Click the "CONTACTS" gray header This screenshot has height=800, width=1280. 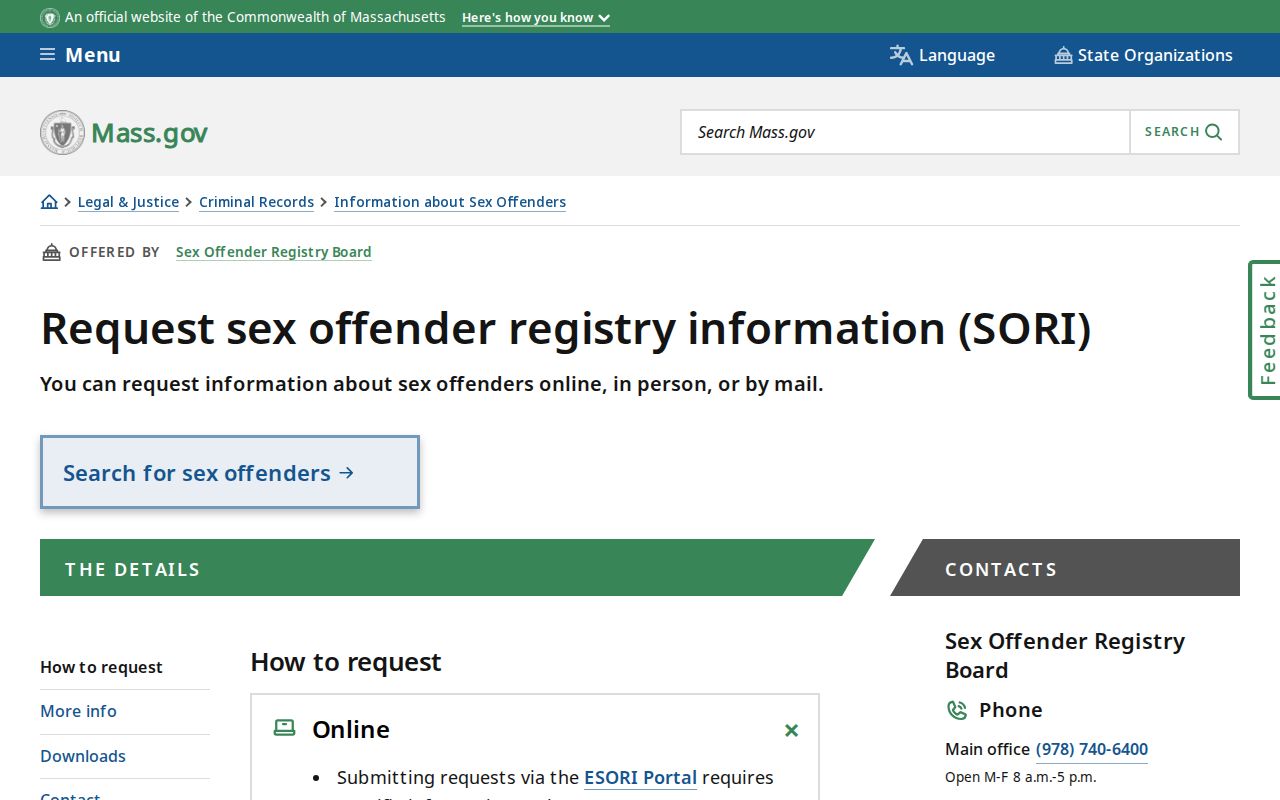[1065, 568]
